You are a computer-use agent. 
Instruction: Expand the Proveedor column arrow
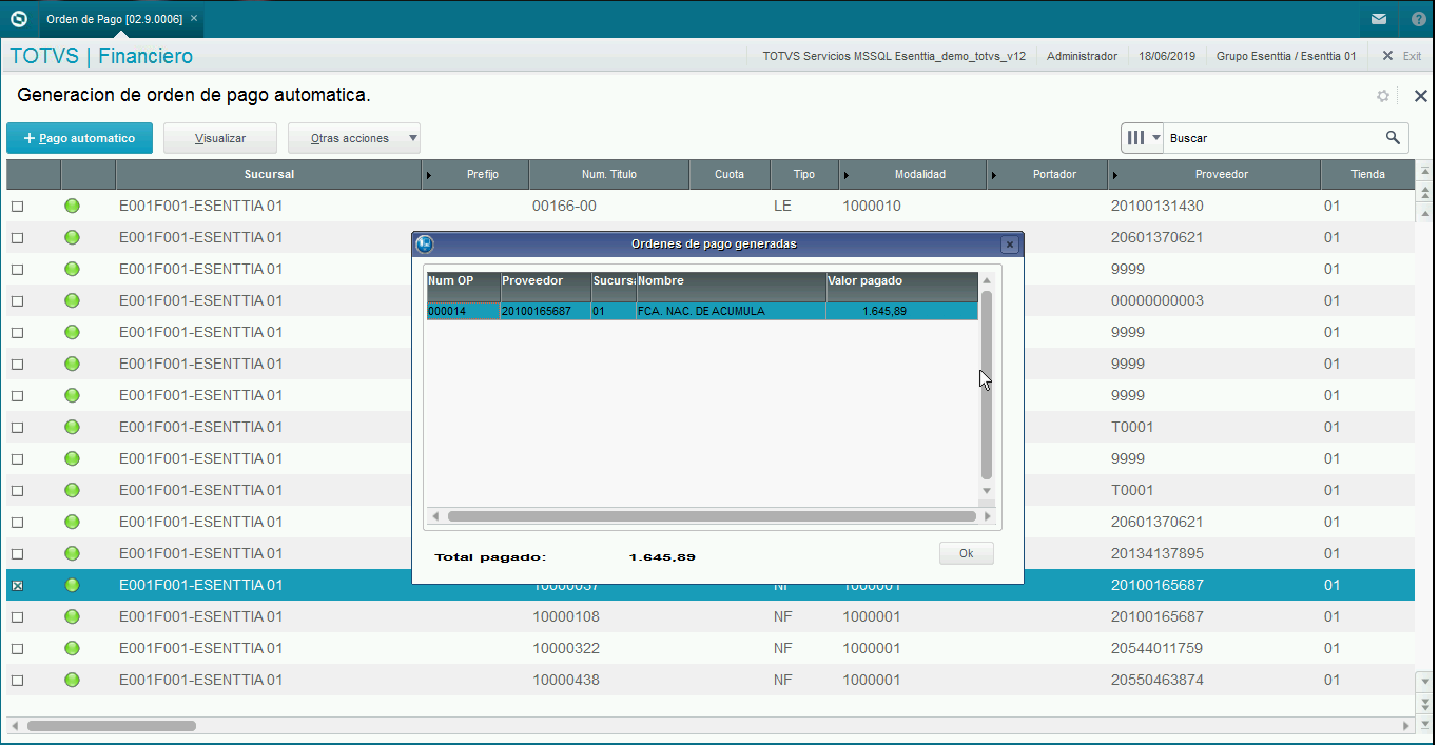pos(1114,175)
